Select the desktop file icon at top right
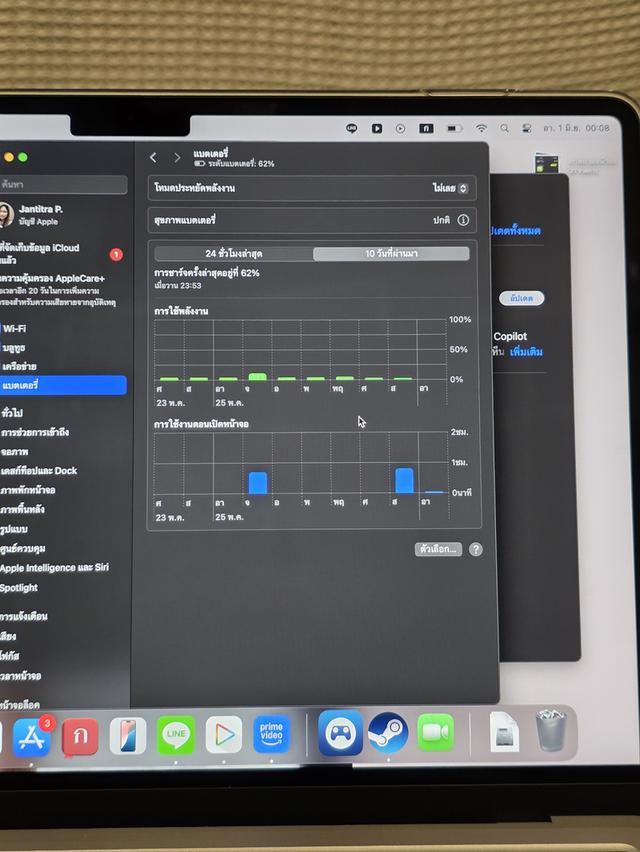This screenshot has height=852, width=640. click(547, 163)
